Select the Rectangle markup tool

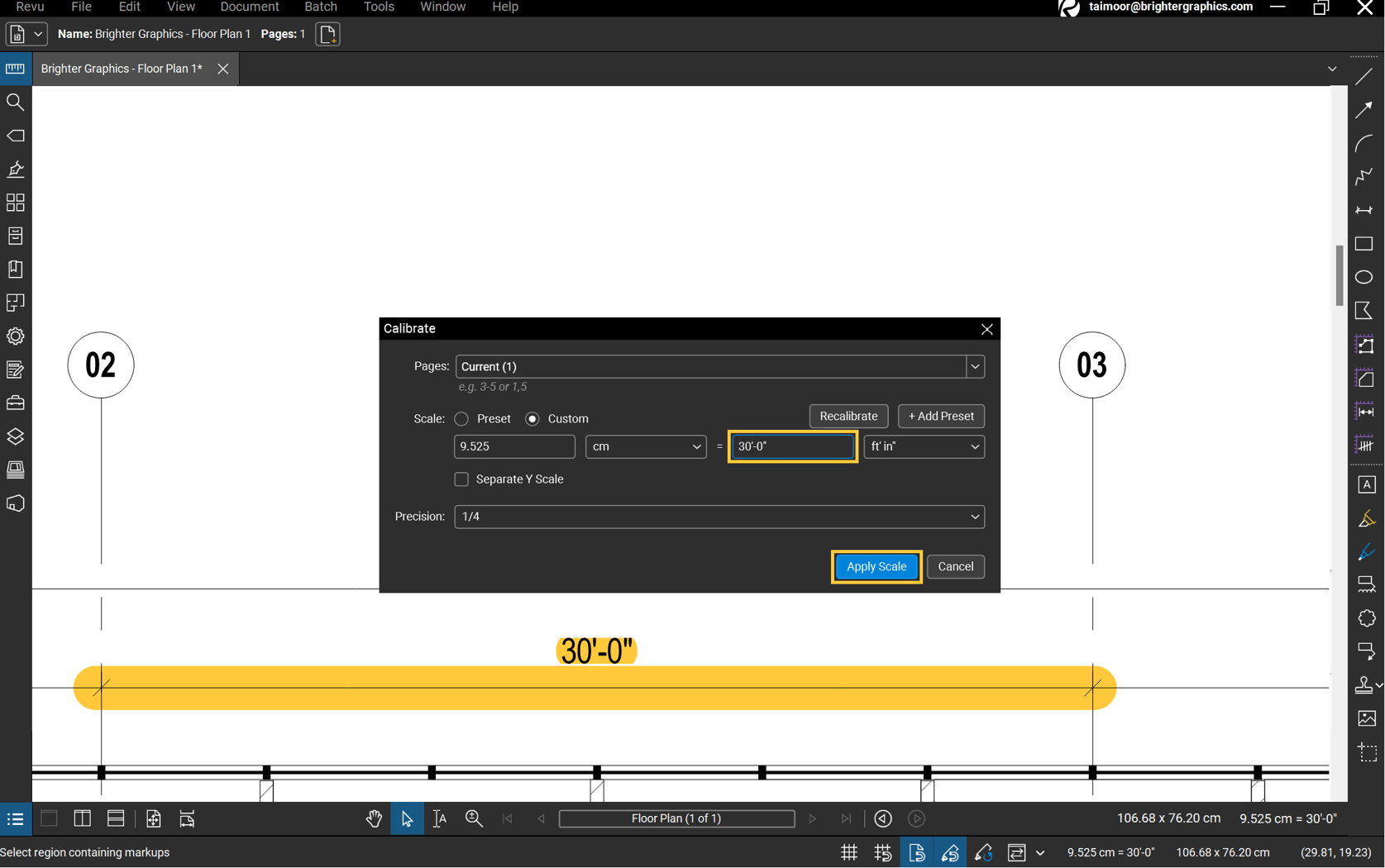tap(1365, 244)
